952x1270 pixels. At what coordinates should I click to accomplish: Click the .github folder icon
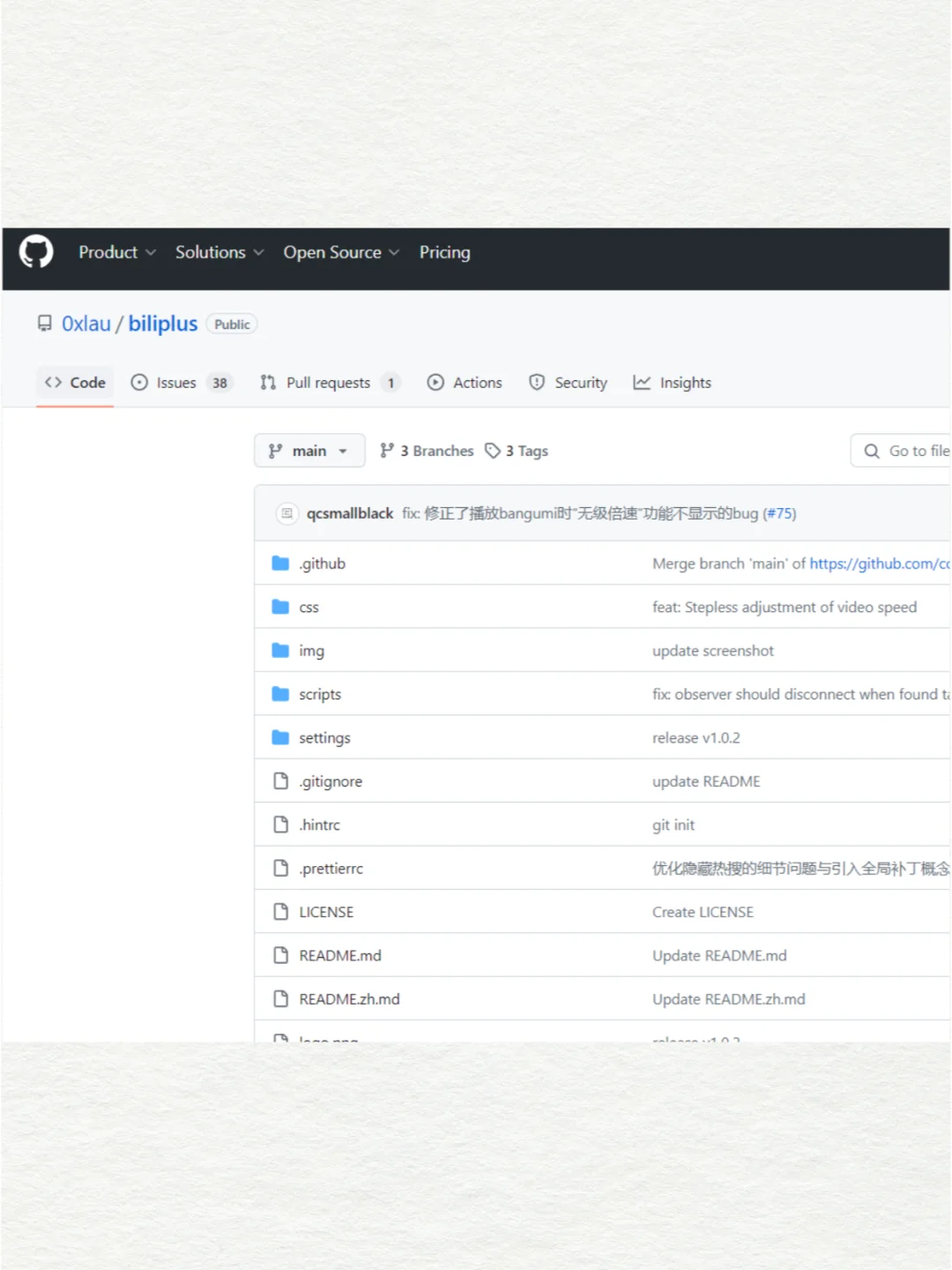(280, 563)
